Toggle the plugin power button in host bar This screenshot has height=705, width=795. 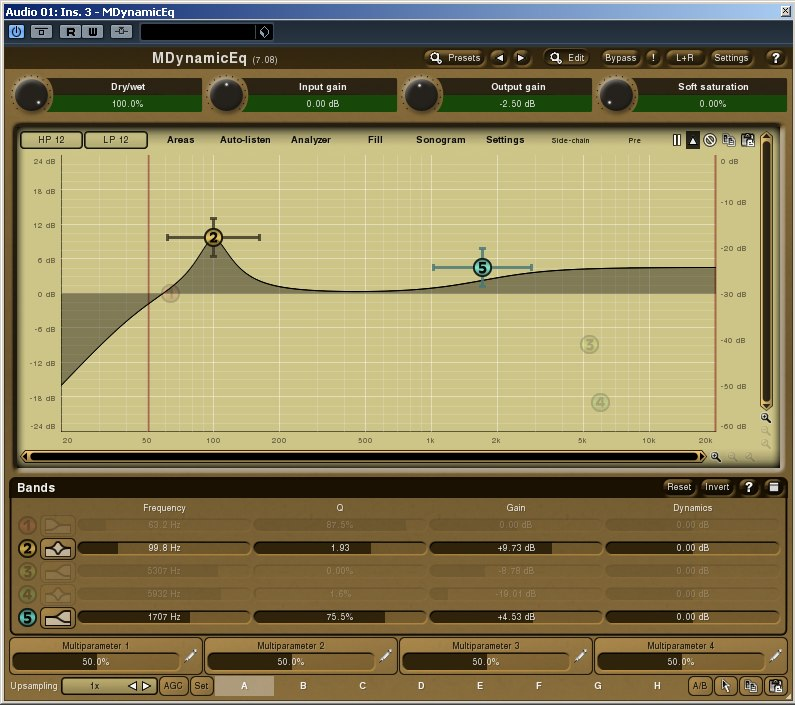(x=16, y=32)
